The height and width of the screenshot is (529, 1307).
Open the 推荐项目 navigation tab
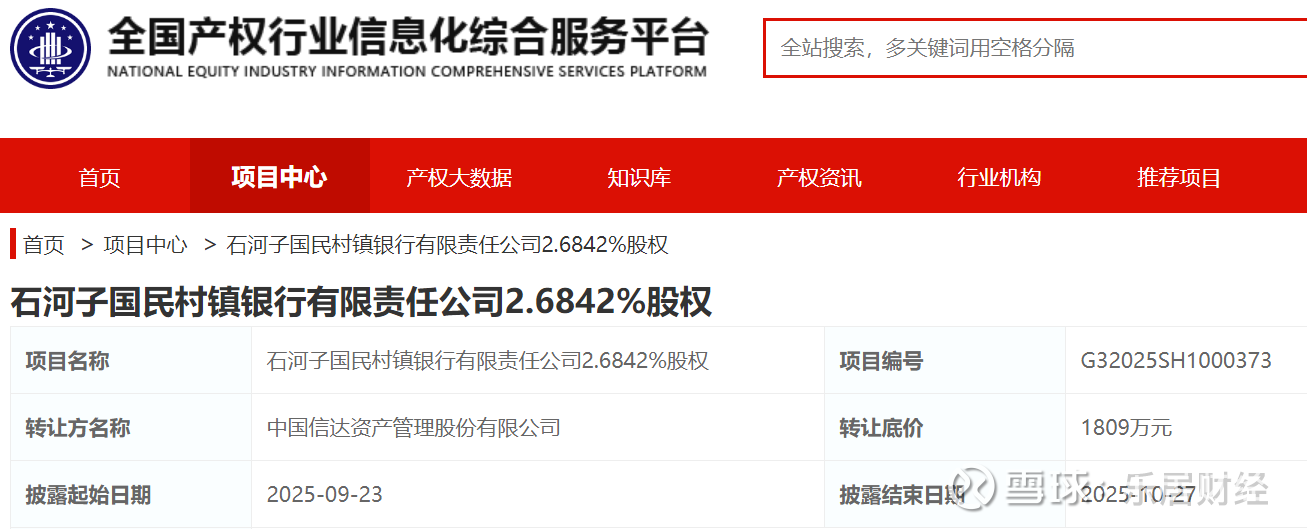tap(1179, 178)
